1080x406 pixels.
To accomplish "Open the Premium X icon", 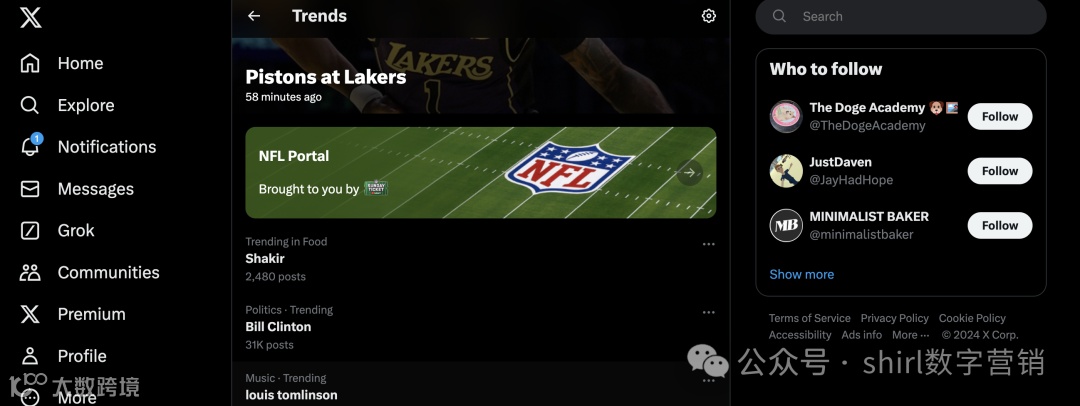I will [x=30, y=314].
